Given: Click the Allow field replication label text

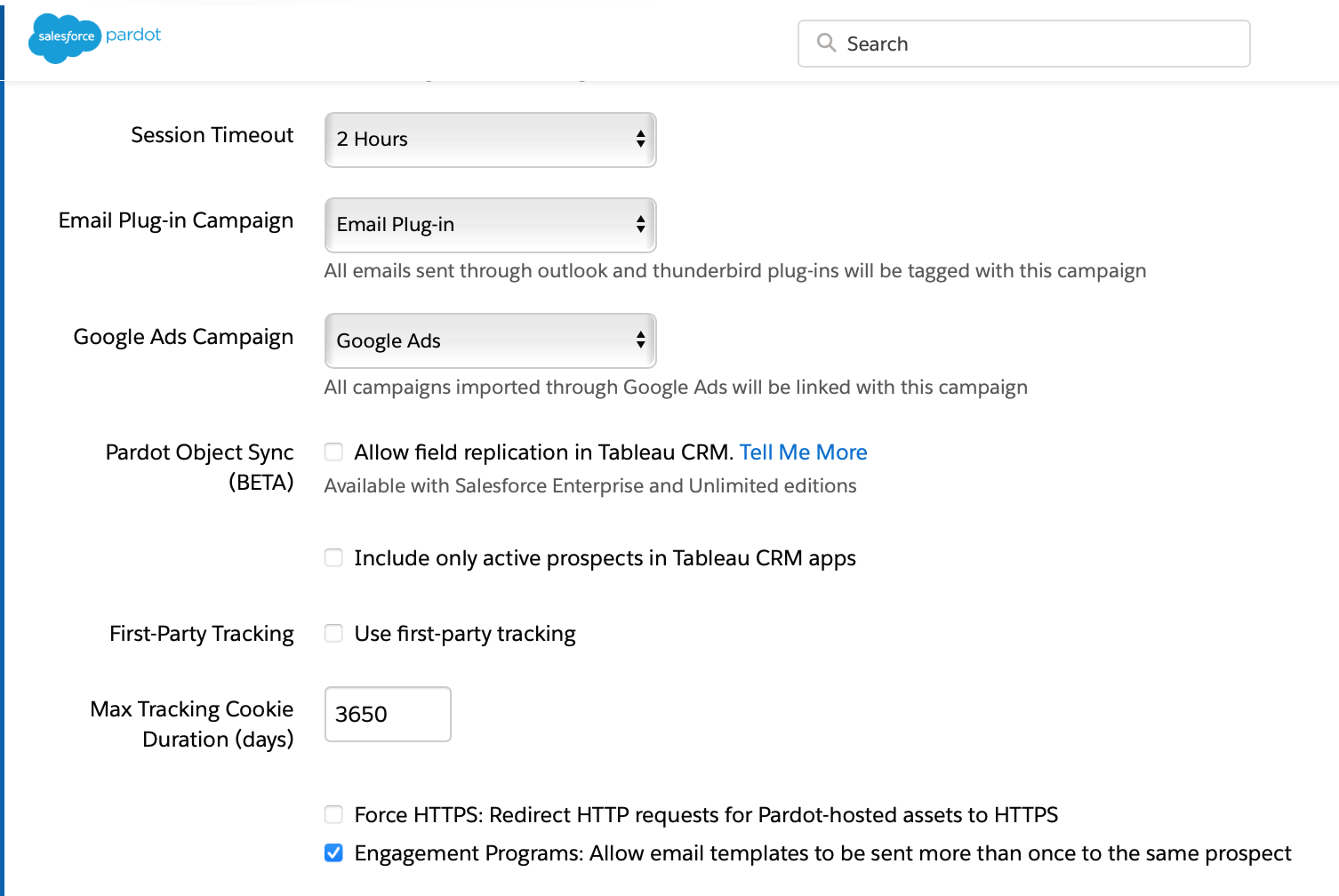Looking at the screenshot, I should point(543,452).
